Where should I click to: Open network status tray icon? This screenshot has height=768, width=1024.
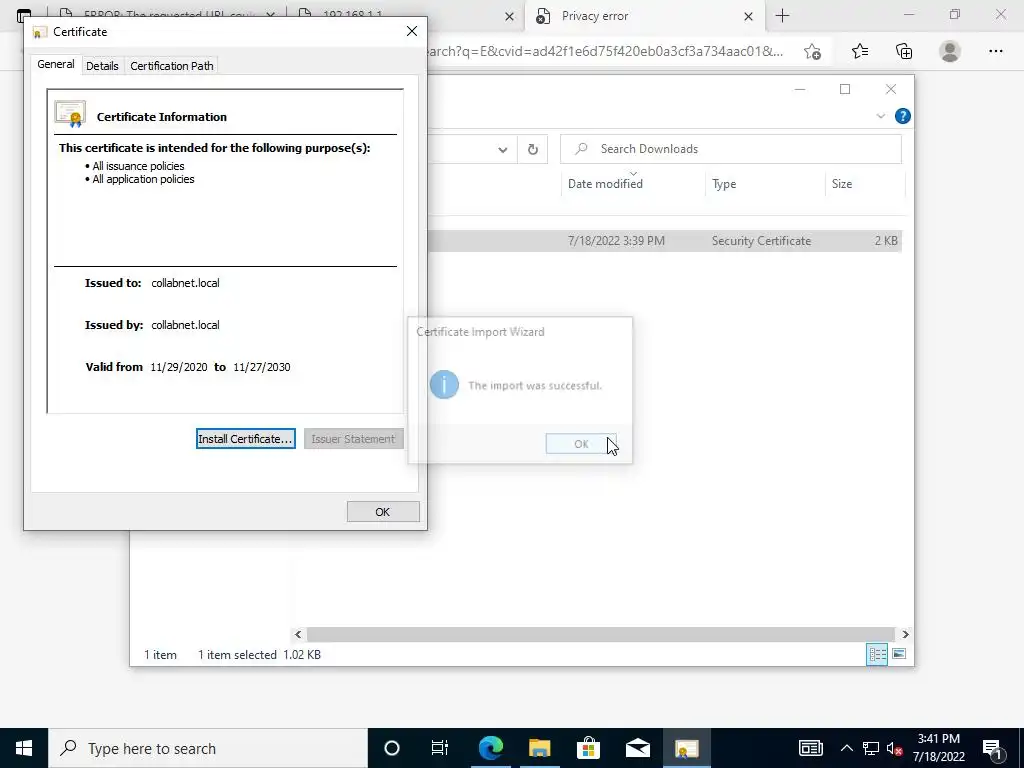point(871,748)
